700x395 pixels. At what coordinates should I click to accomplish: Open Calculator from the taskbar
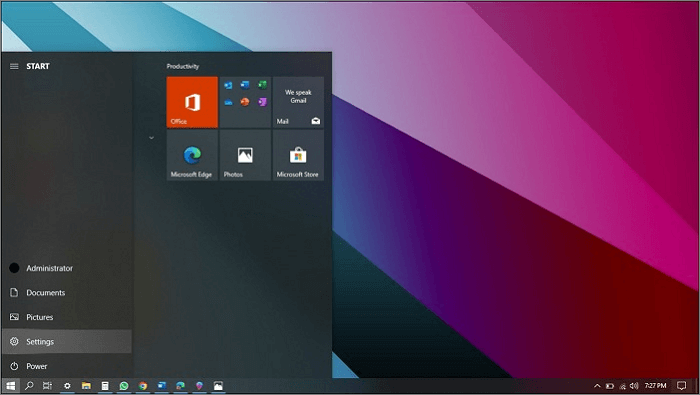pyautogui.click(x=105, y=386)
